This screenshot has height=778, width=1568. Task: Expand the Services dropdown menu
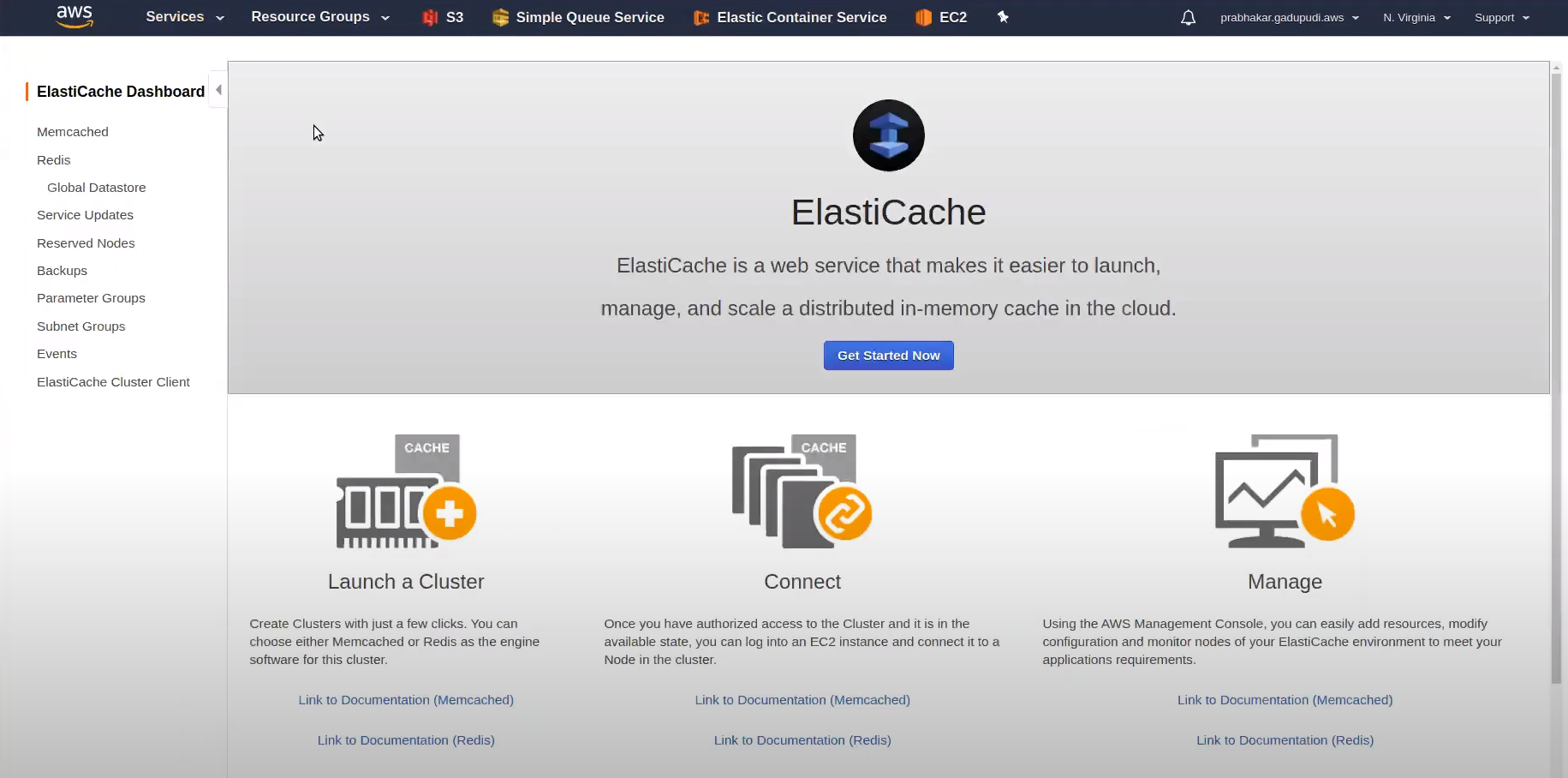pos(185,17)
